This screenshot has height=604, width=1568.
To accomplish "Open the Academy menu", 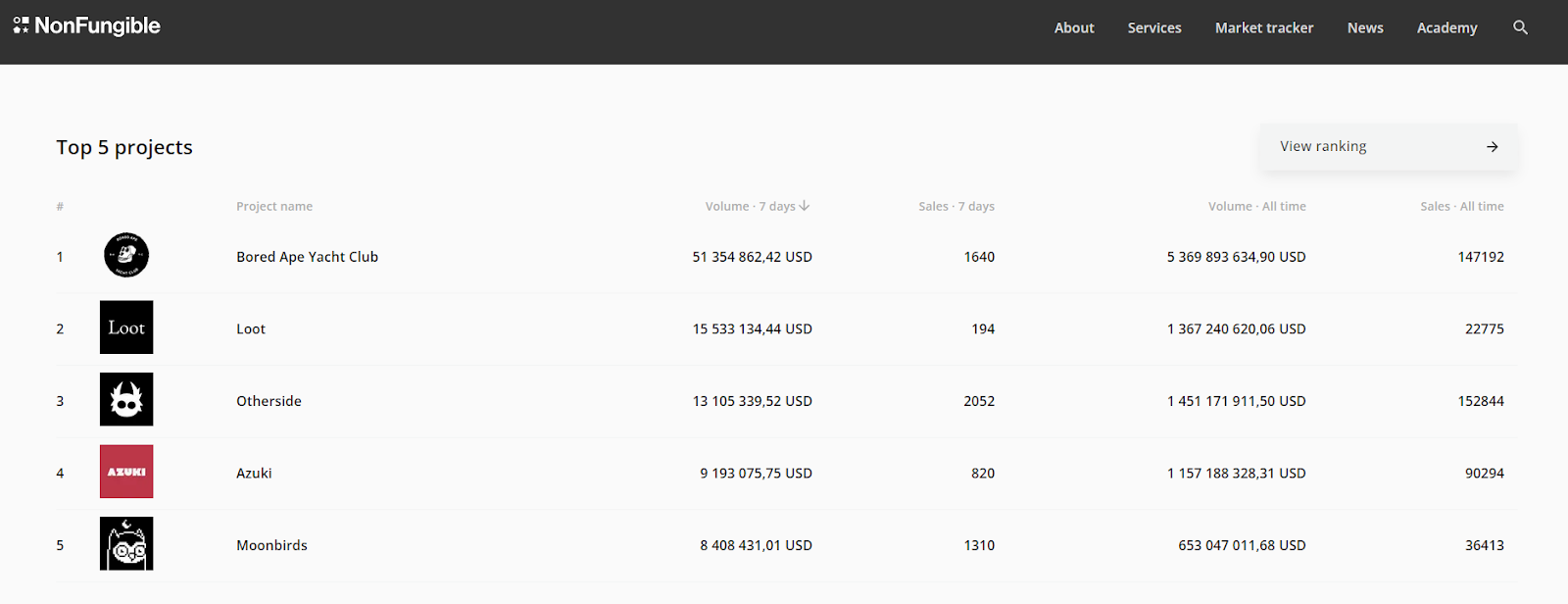I will (1446, 27).
